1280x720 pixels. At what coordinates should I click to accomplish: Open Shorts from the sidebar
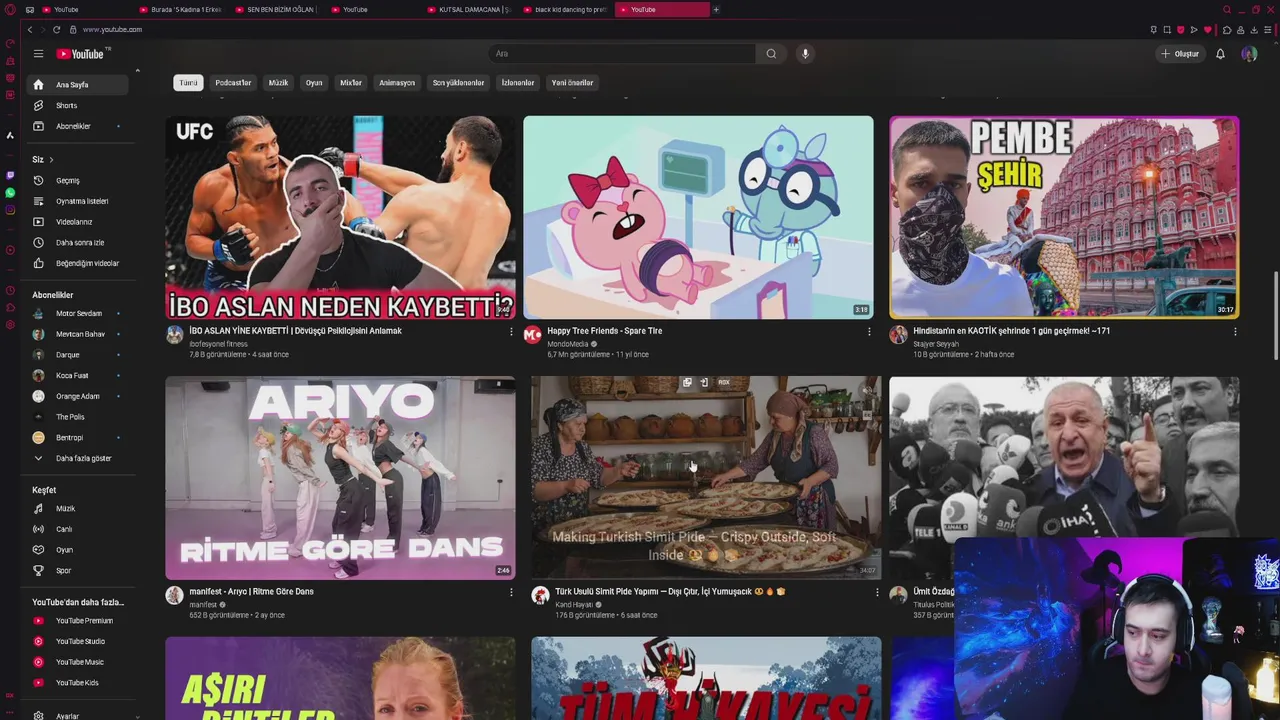(78, 105)
